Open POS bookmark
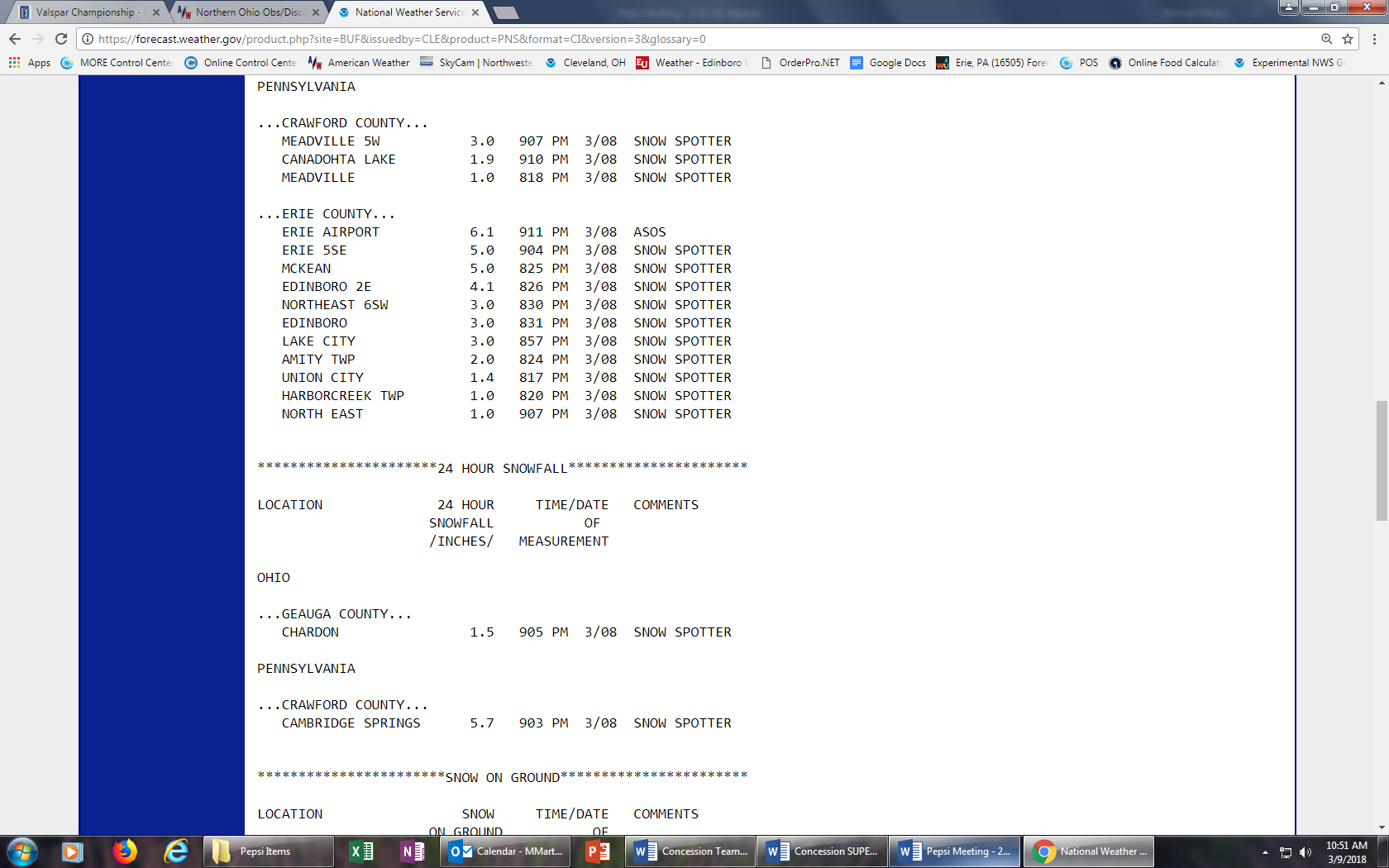Viewport: 1389px width, 868px height. click(x=1079, y=63)
